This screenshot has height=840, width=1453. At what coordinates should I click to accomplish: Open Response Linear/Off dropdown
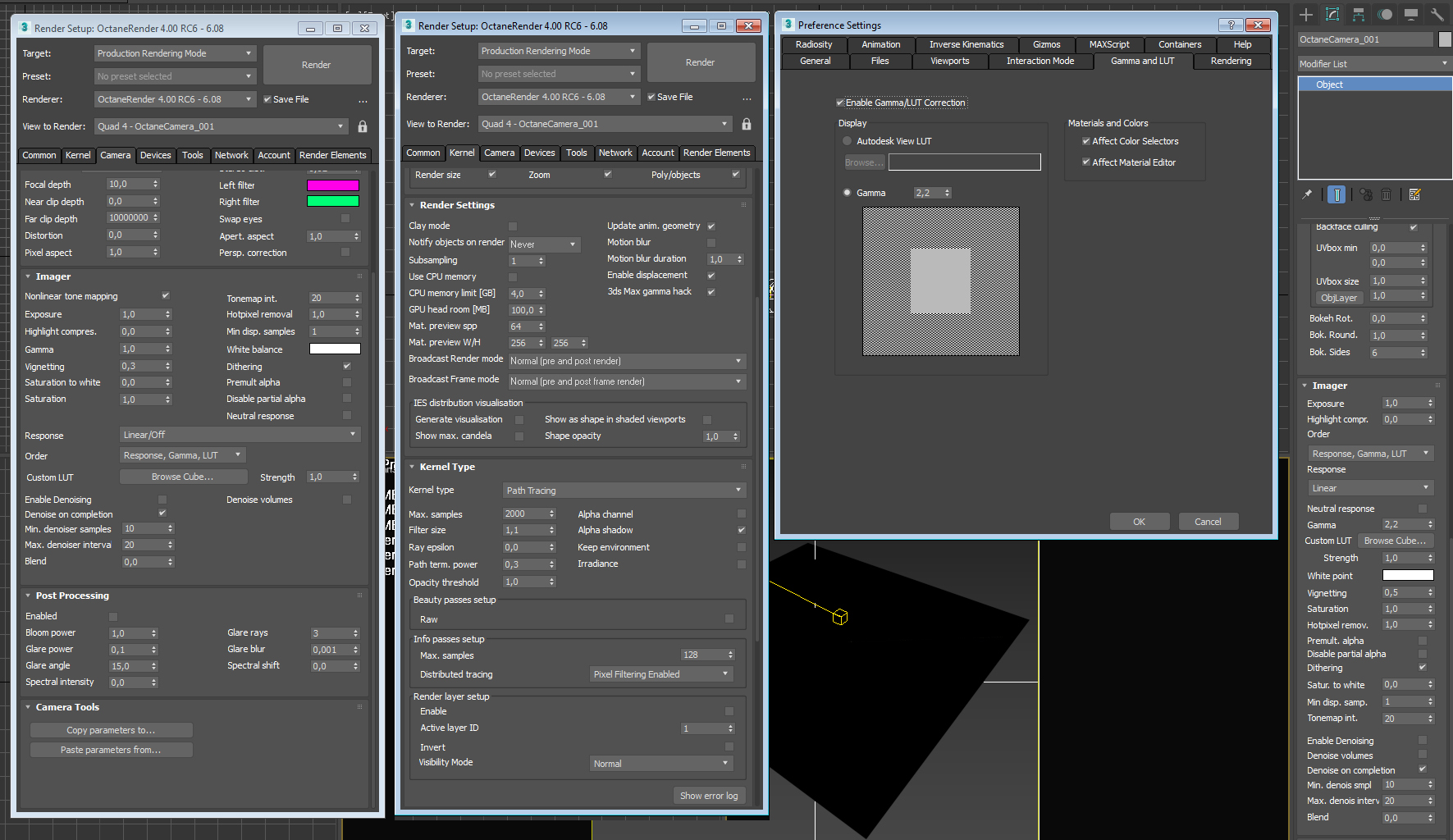[240, 435]
